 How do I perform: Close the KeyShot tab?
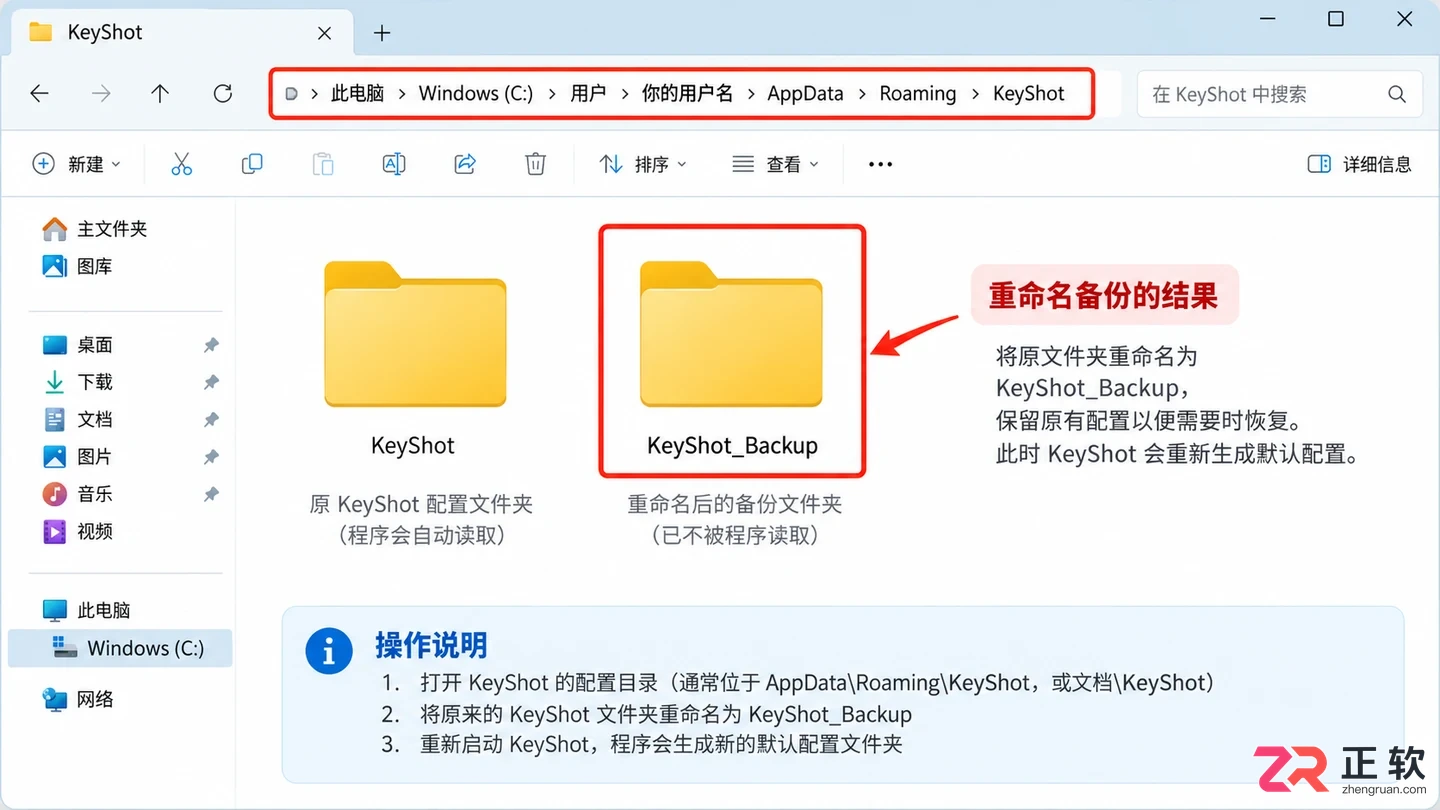(324, 33)
